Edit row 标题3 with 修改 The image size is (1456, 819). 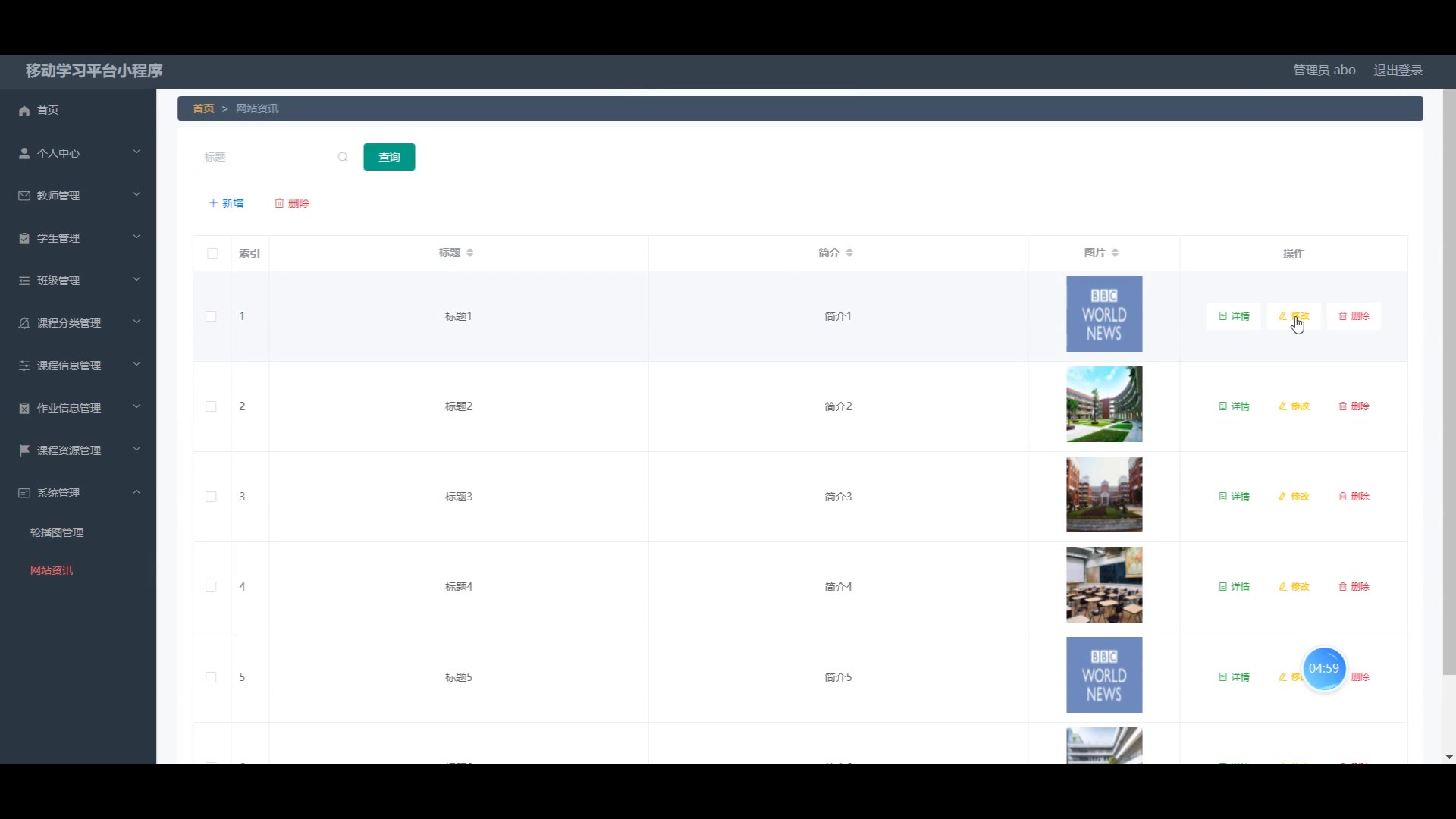[1294, 497]
